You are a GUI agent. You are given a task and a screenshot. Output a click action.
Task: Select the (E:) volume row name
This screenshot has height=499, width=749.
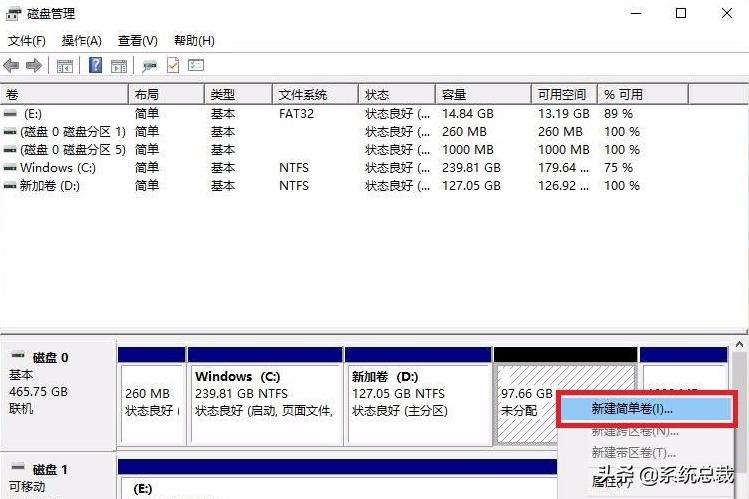point(33,114)
